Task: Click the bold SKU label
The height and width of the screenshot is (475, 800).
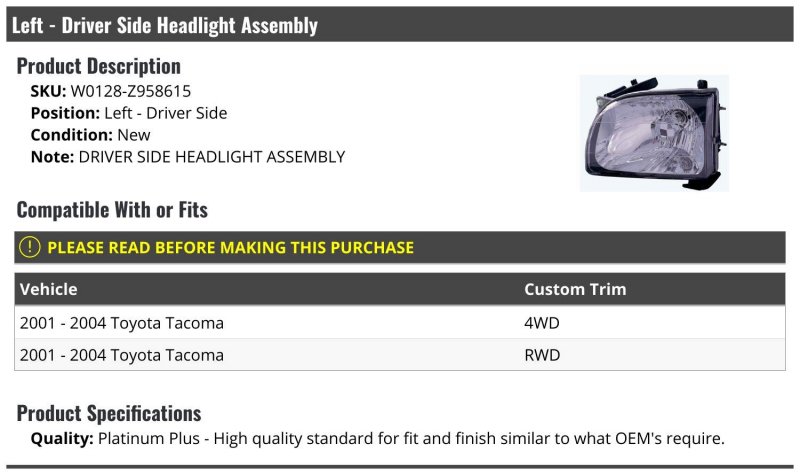Action: tap(48, 91)
